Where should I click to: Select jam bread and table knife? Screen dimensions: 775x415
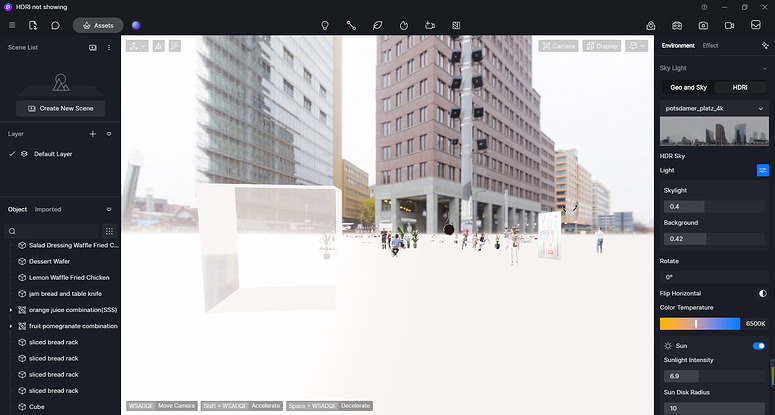(65, 293)
